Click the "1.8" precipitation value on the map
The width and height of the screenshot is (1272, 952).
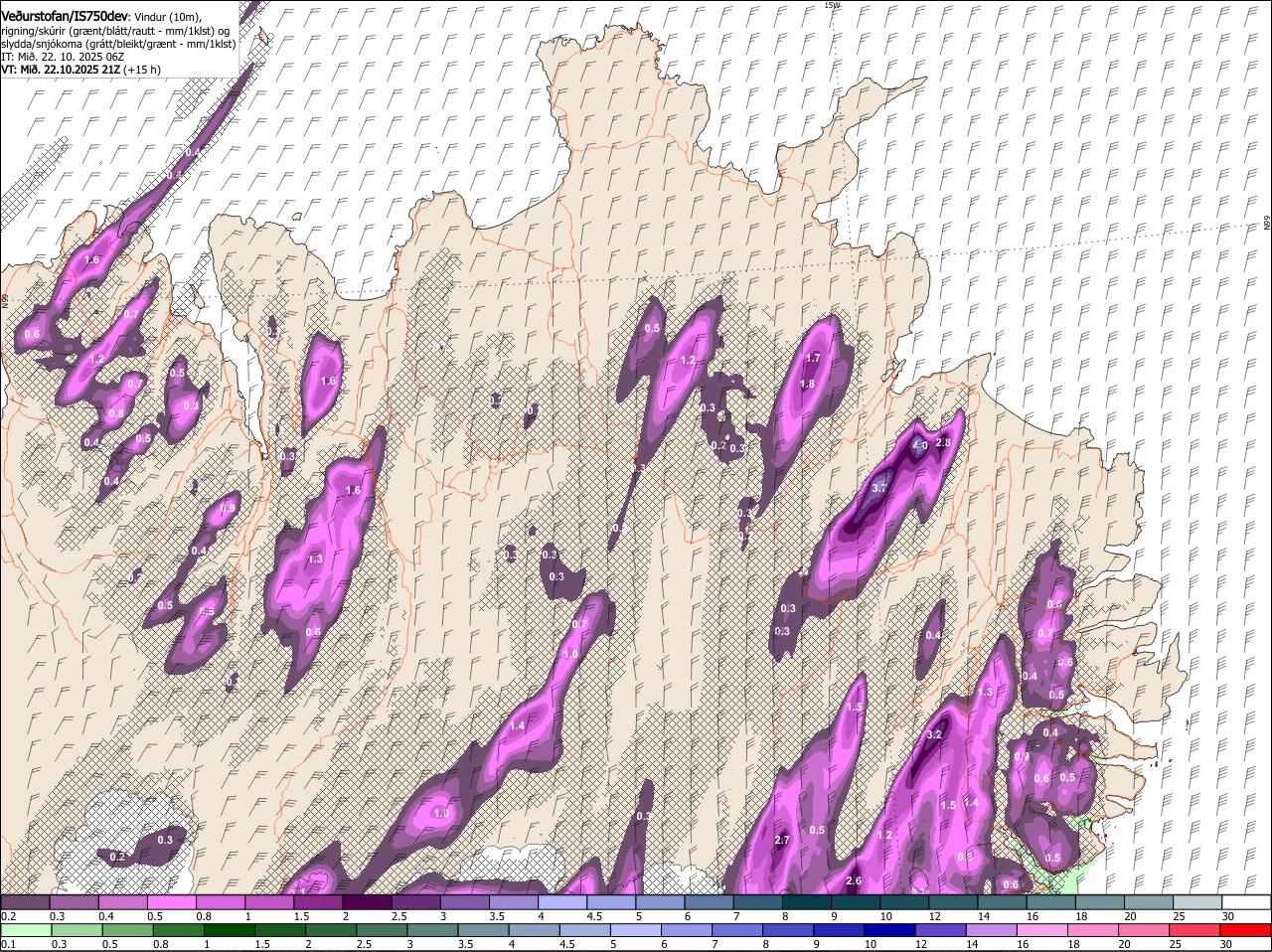[x=808, y=385]
